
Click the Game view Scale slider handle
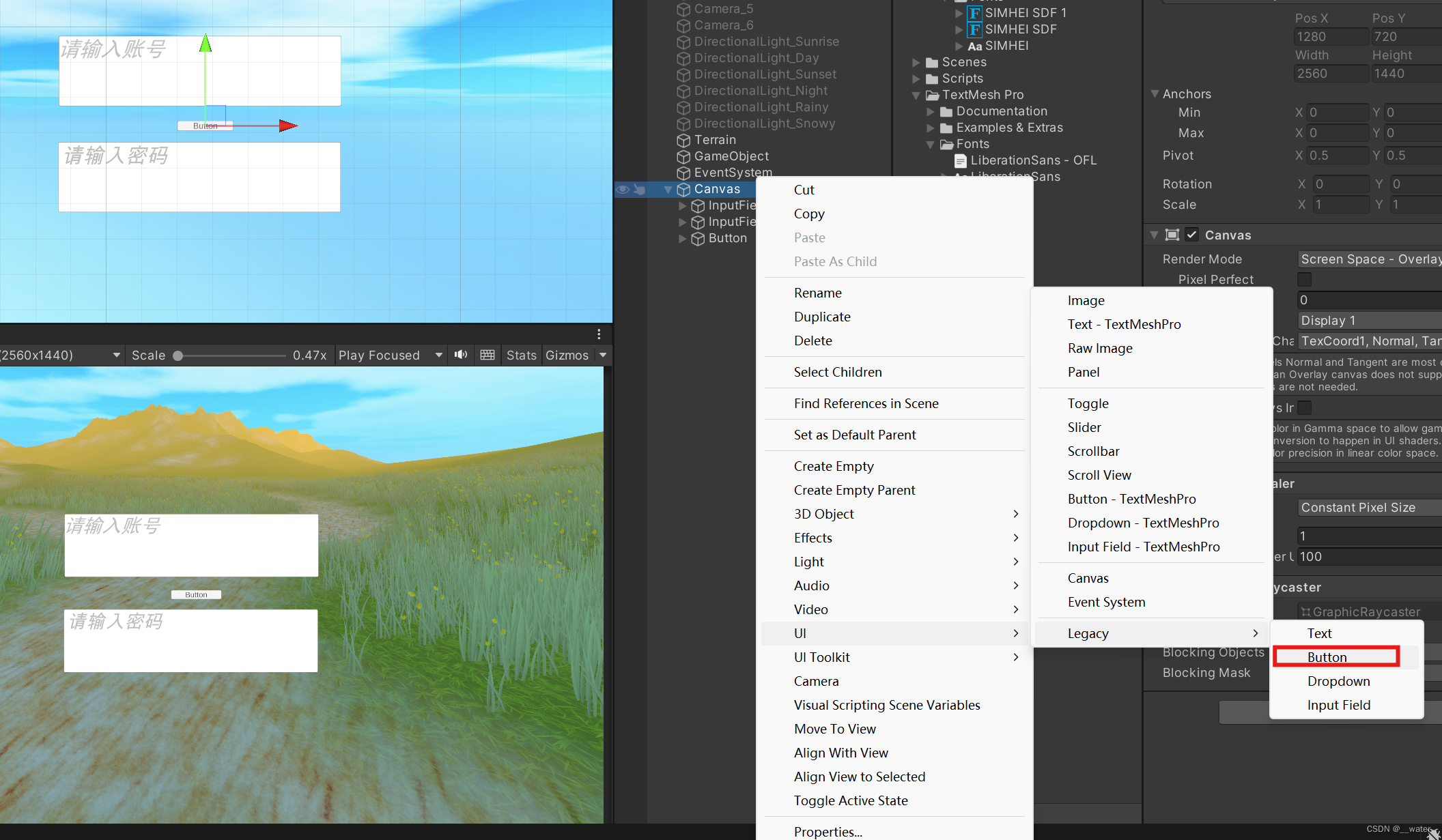click(178, 356)
